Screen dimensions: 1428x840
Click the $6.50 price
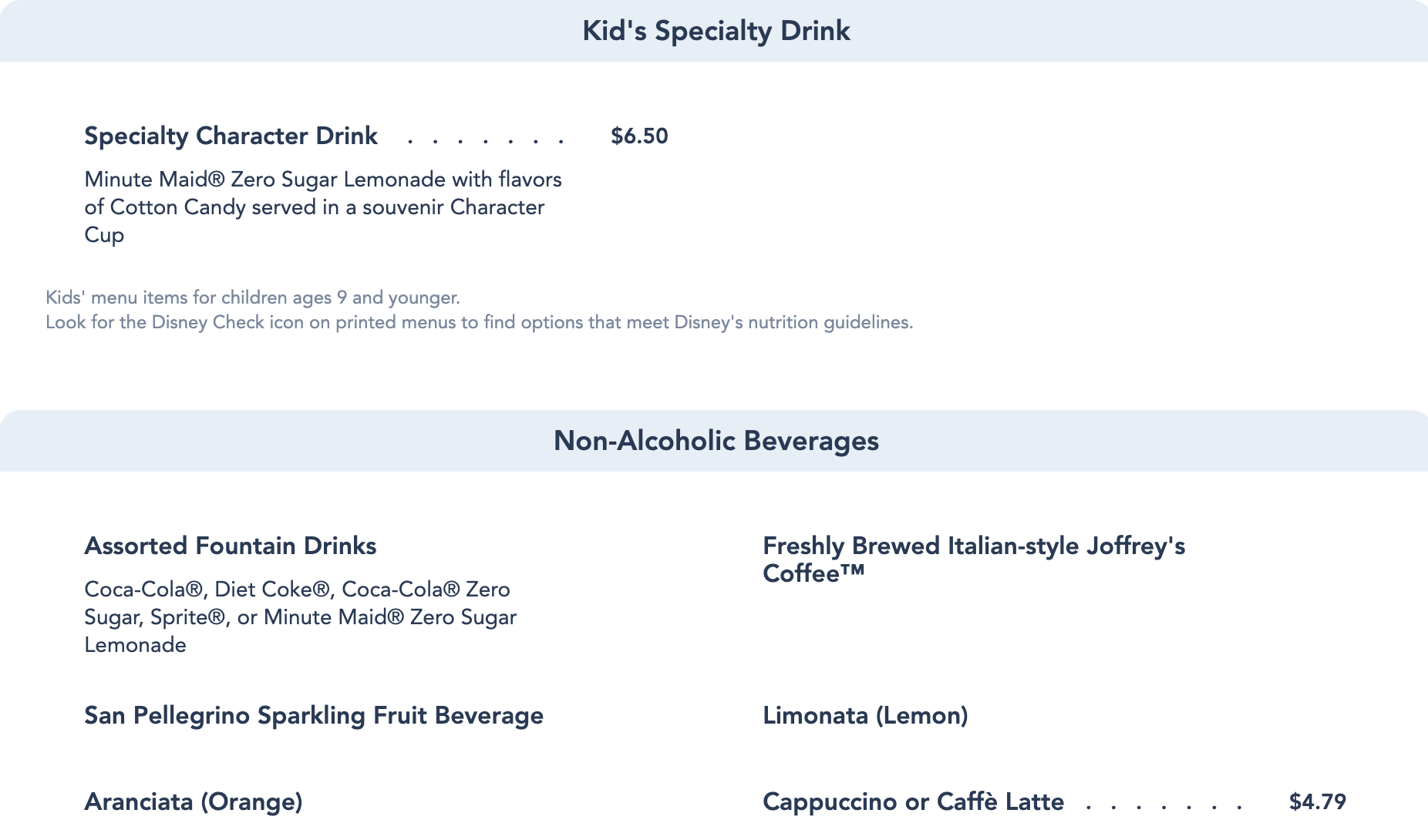pyautogui.click(x=639, y=136)
